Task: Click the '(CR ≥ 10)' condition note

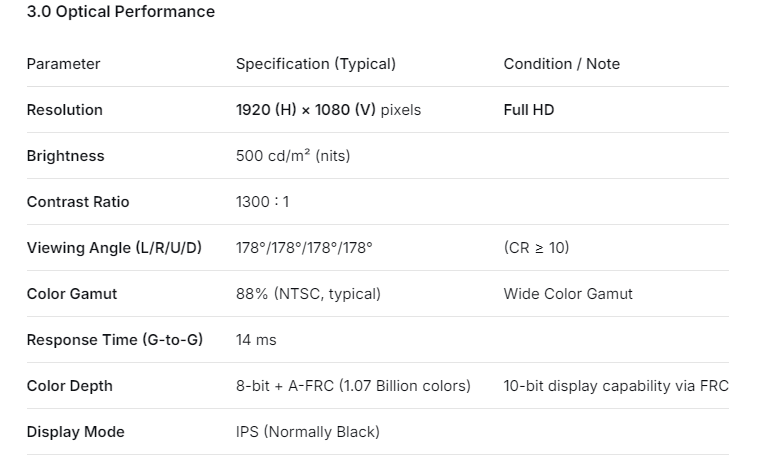Action: pyautogui.click(x=536, y=248)
